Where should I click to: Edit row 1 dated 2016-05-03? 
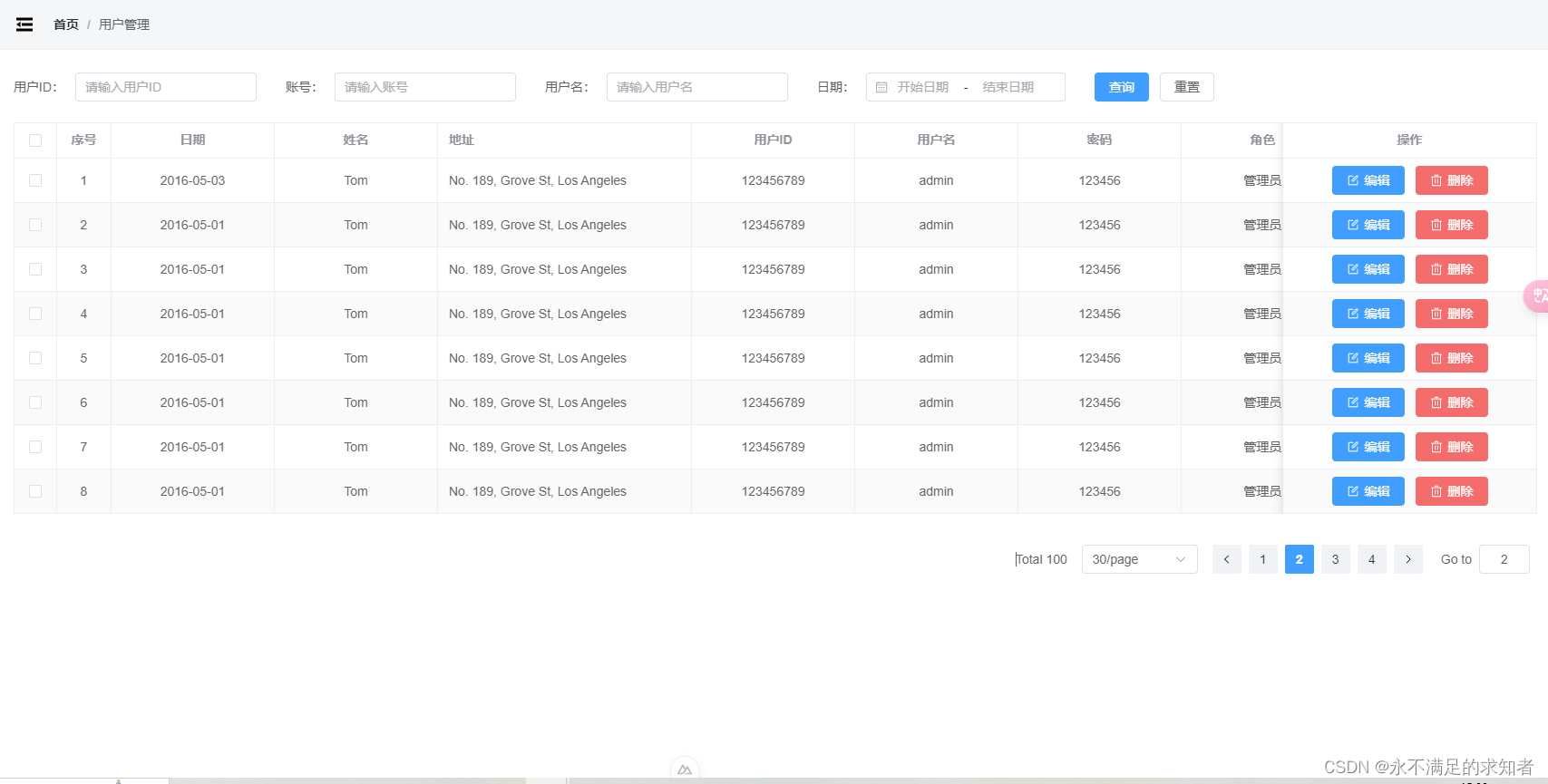coord(1368,180)
